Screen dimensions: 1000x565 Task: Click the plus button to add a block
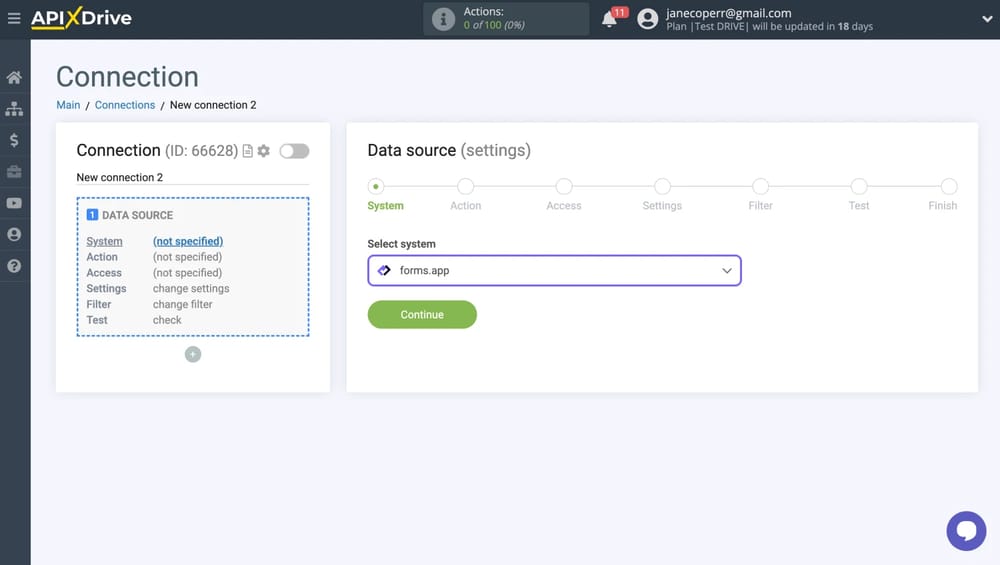click(x=193, y=354)
